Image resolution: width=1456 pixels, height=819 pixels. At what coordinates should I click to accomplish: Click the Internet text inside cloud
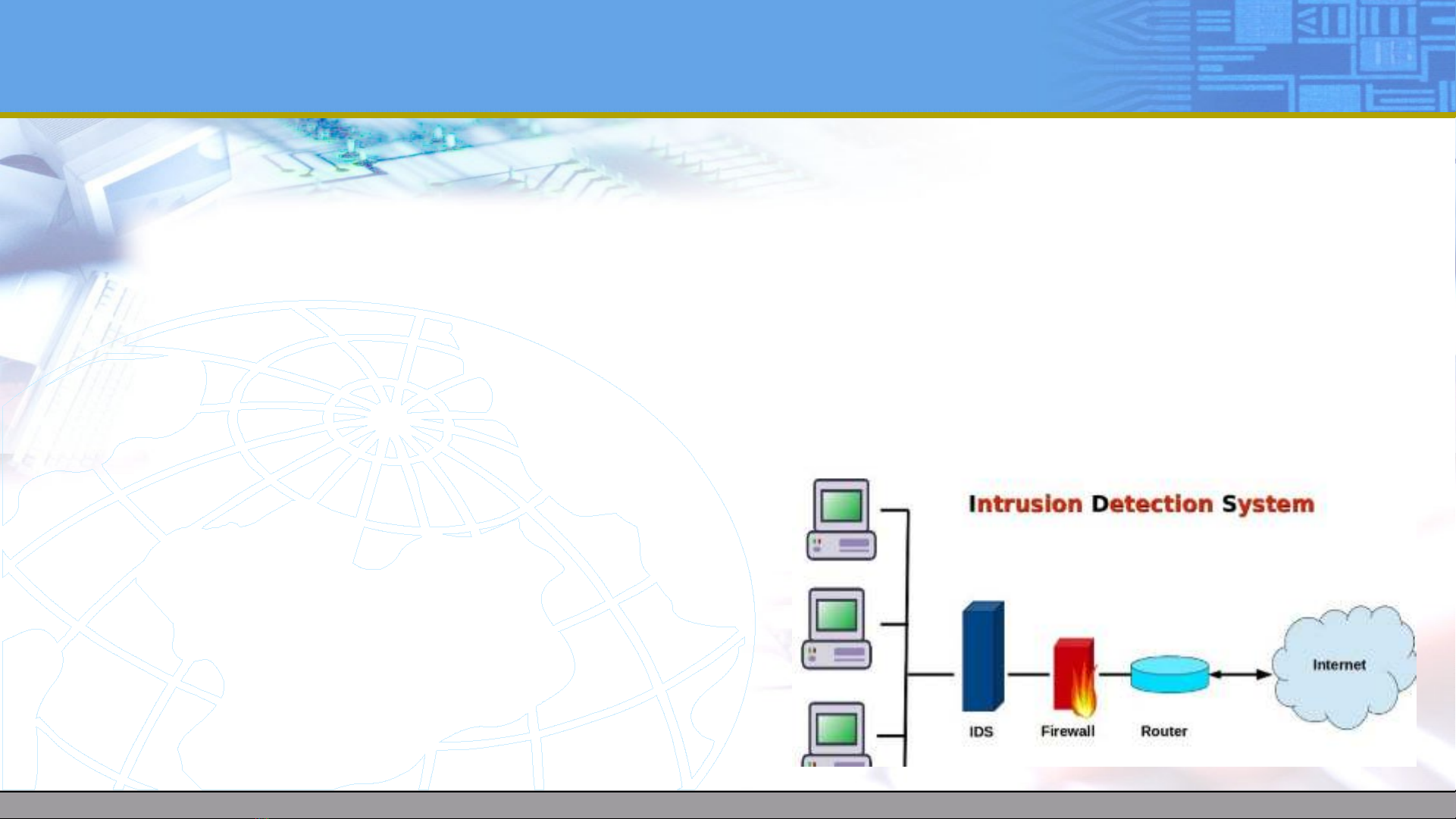(x=1339, y=664)
